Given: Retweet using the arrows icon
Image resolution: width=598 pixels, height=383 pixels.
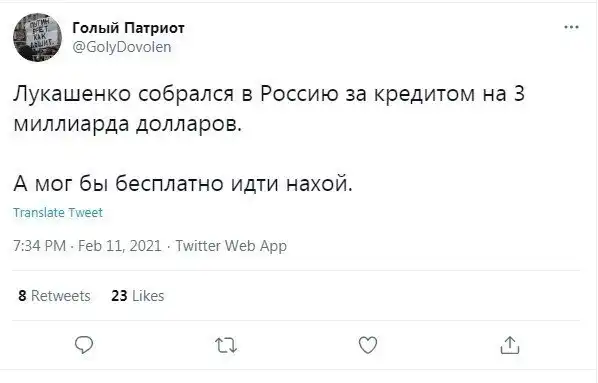Looking at the screenshot, I should tap(226, 346).
